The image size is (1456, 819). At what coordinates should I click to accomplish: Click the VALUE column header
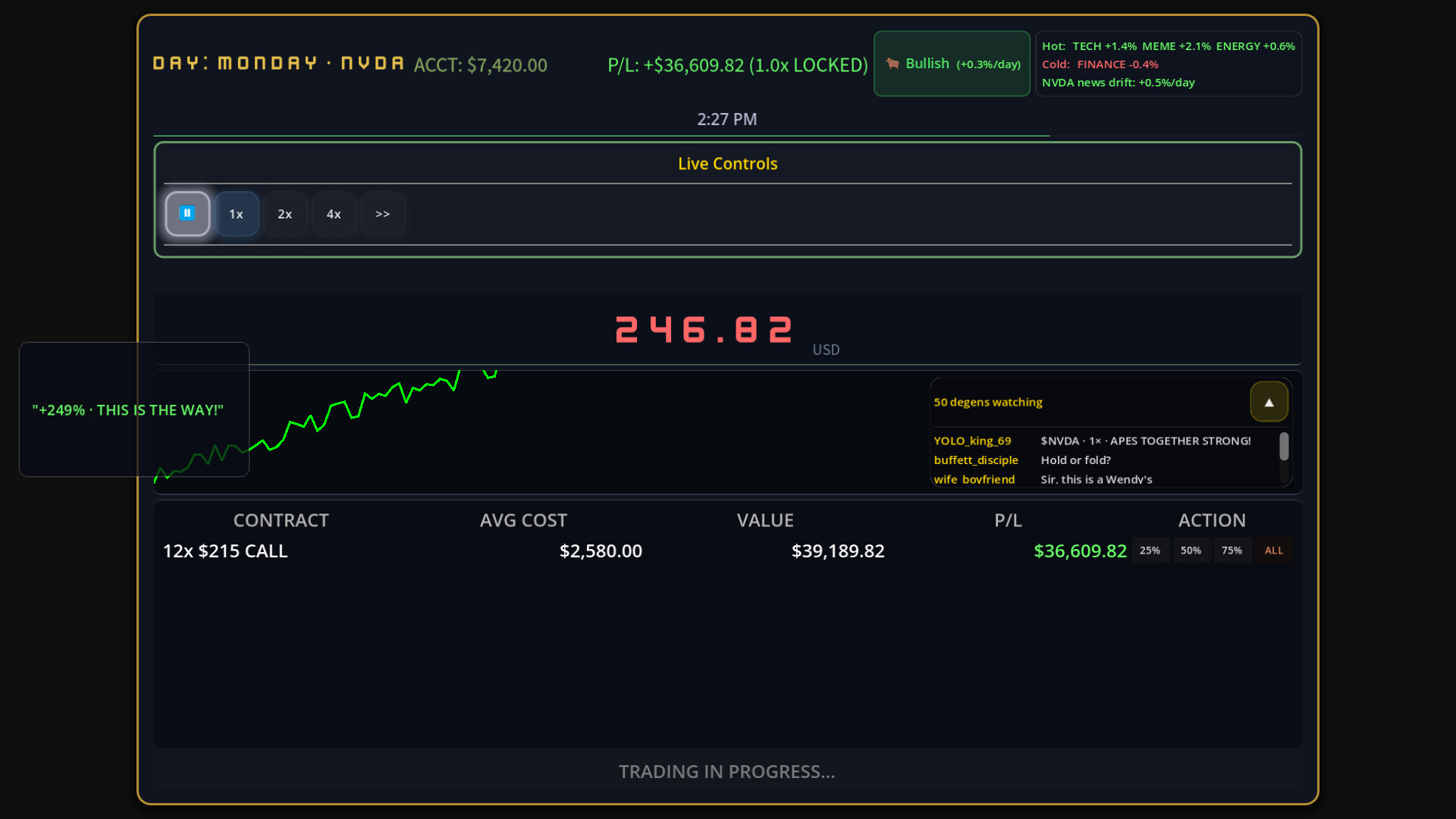[765, 520]
